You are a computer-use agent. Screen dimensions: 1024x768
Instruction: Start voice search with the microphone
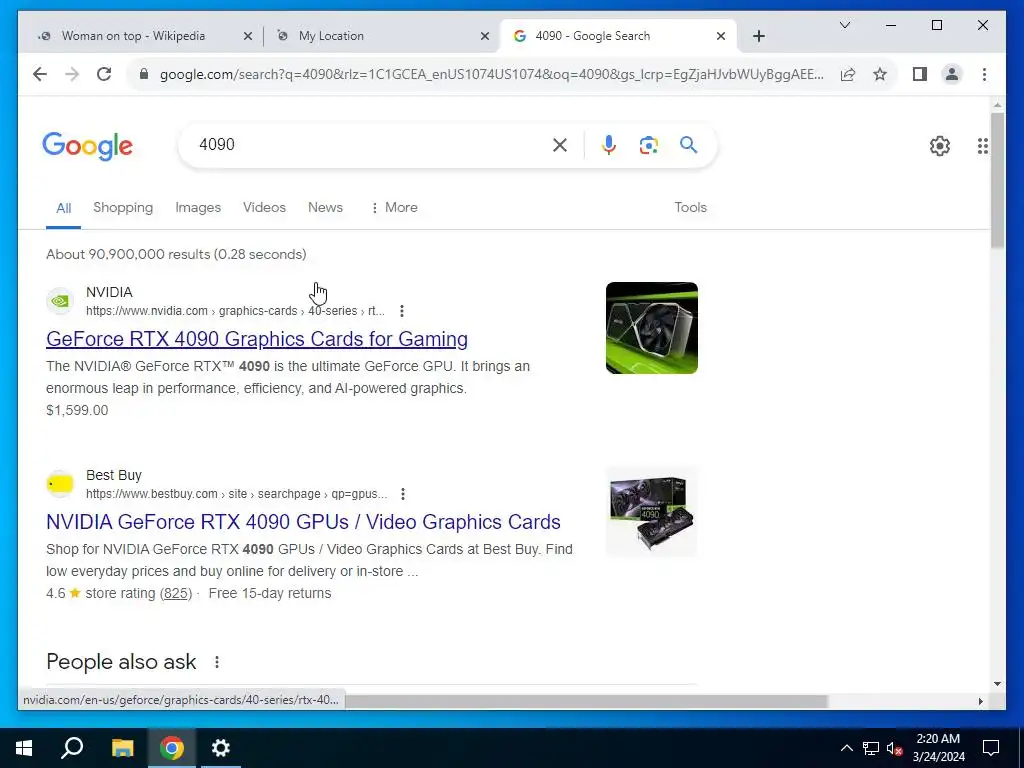(x=609, y=145)
